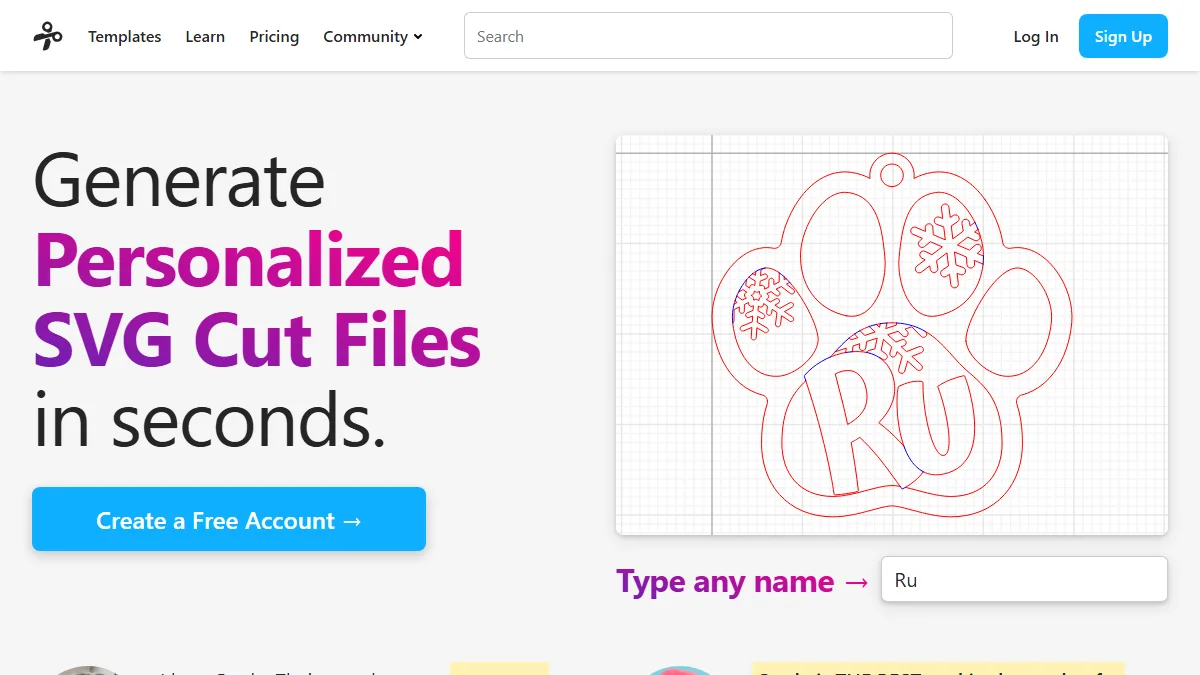Click the paw print SVG preview
The width and height of the screenshot is (1200, 675).
tap(891, 335)
